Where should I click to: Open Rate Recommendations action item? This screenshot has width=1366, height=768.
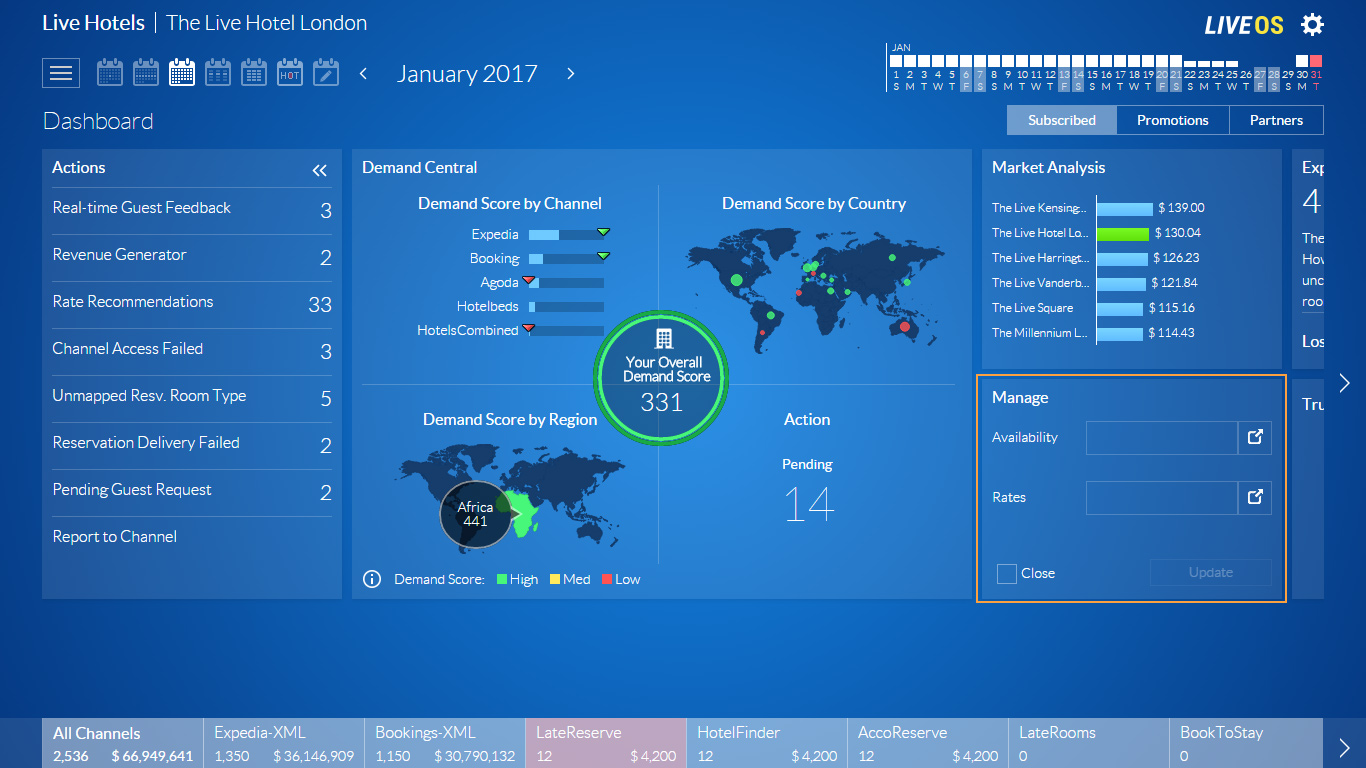pos(132,301)
